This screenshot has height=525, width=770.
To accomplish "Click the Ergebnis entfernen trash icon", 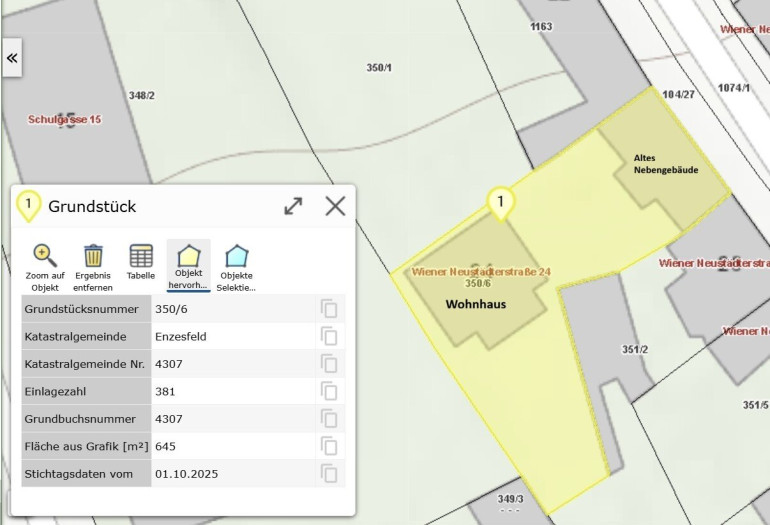I will tap(93, 257).
